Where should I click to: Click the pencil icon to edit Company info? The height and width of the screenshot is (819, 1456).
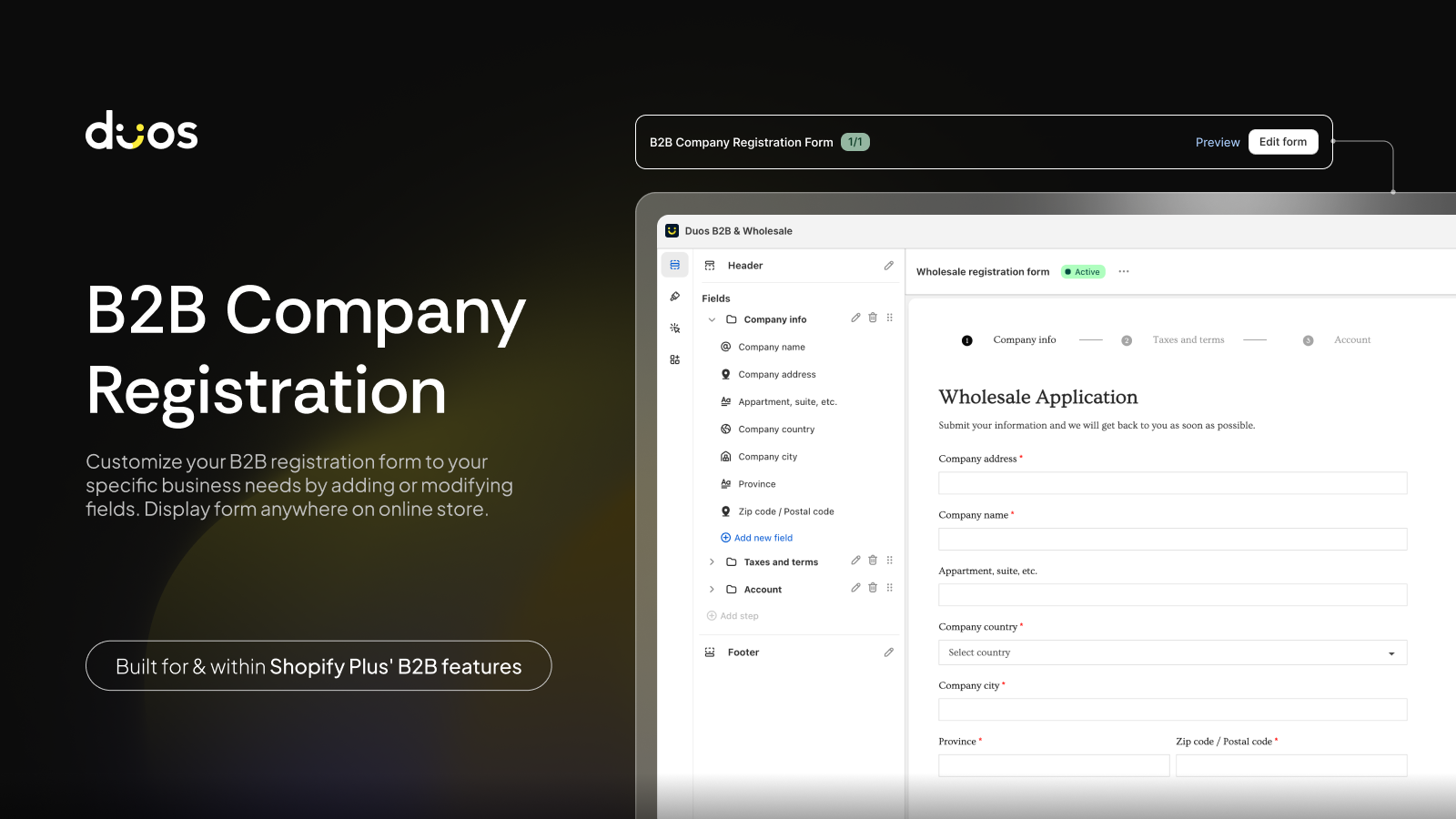[x=855, y=318]
